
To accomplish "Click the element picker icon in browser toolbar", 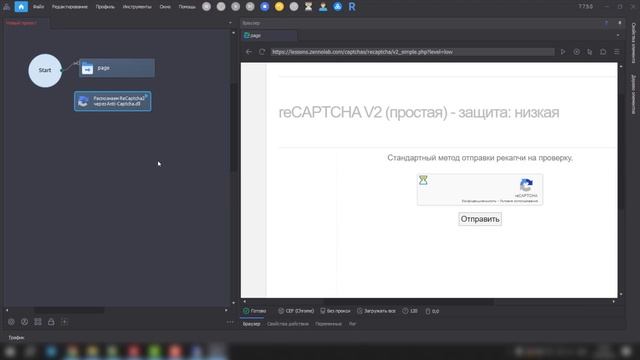I will click(590, 52).
